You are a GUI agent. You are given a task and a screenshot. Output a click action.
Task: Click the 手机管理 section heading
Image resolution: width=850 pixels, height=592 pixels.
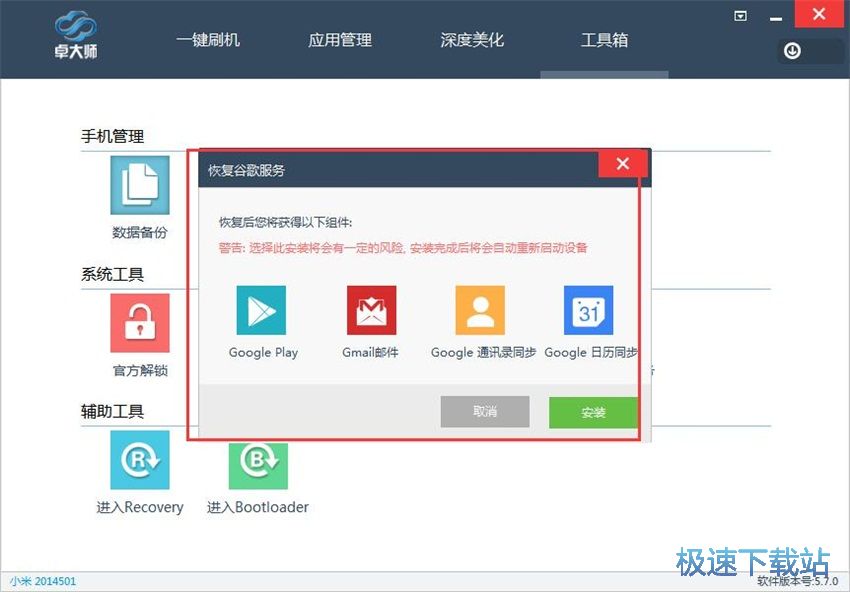coord(112,136)
